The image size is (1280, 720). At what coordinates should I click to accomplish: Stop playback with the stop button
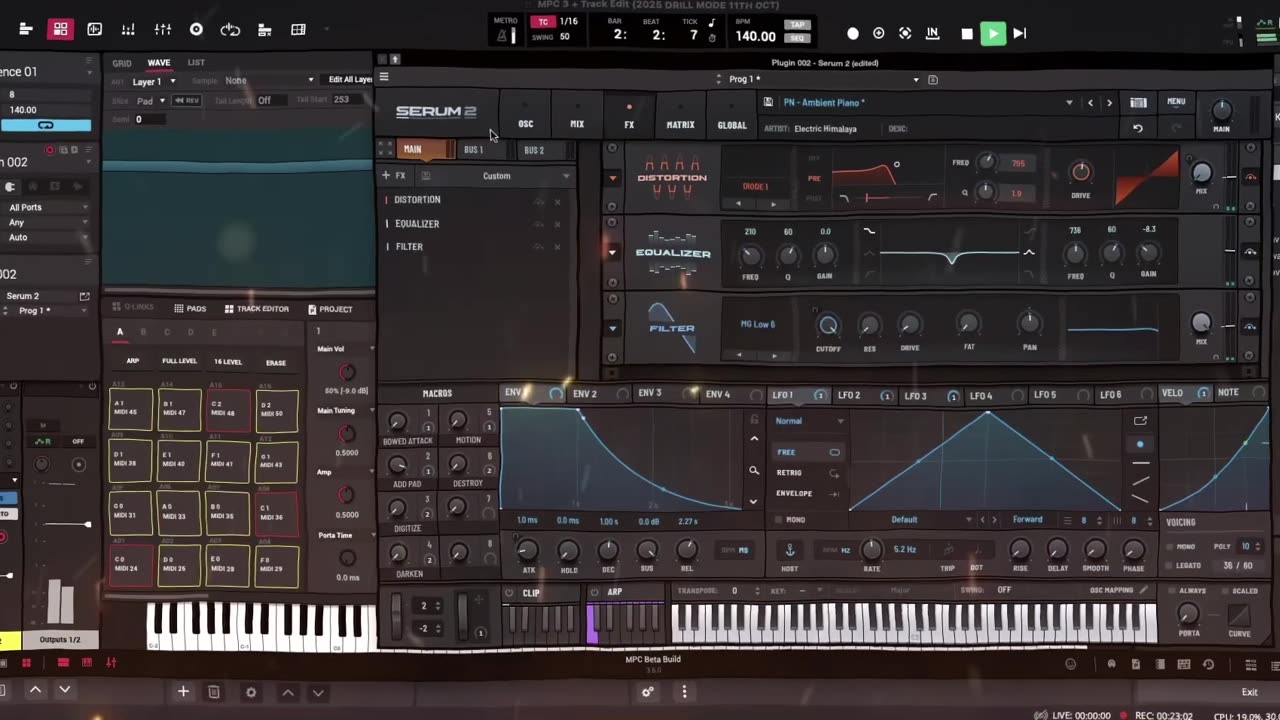pyautogui.click(x=967, y=33)
